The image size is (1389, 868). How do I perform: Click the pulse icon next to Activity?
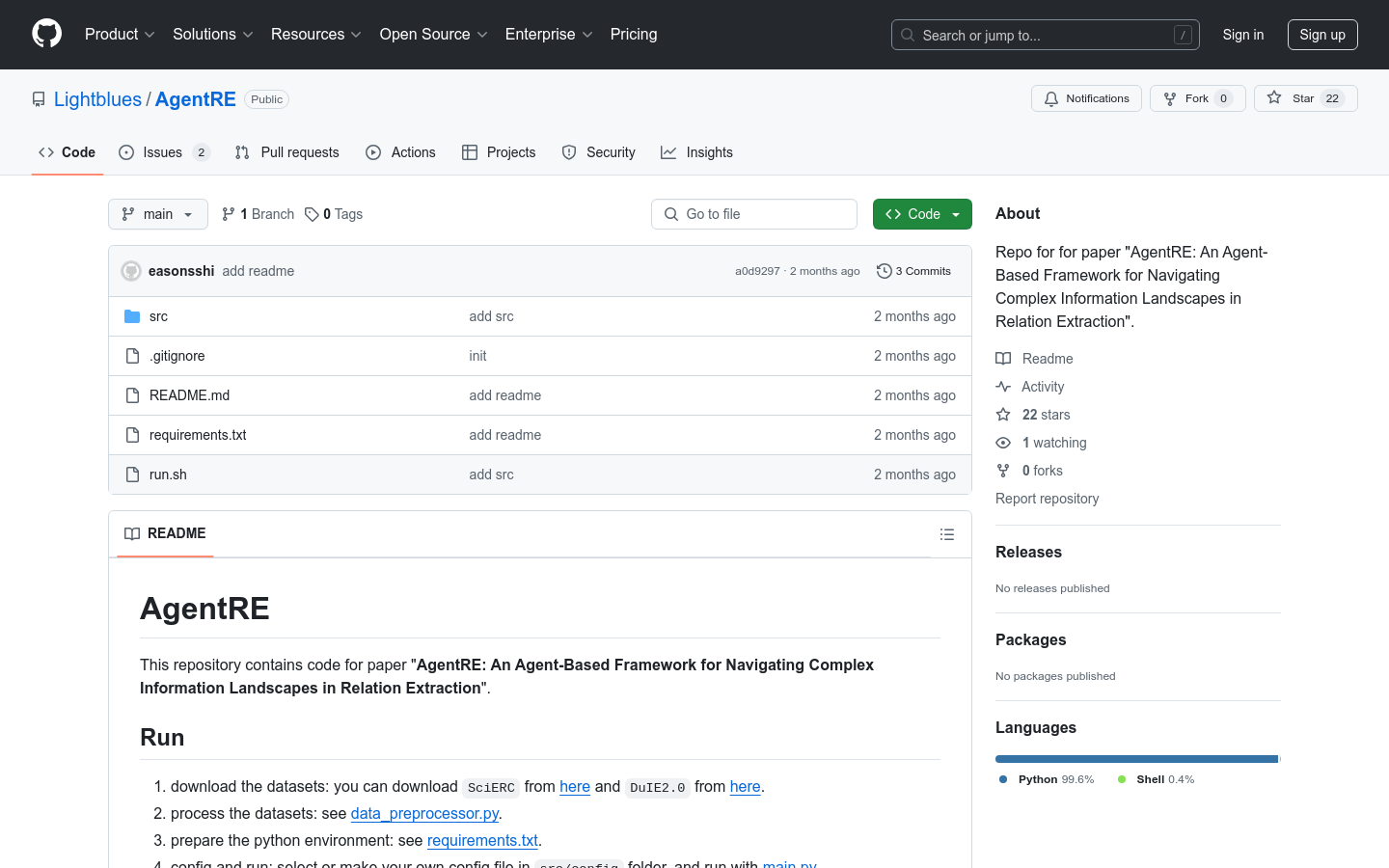[1003, 387]
